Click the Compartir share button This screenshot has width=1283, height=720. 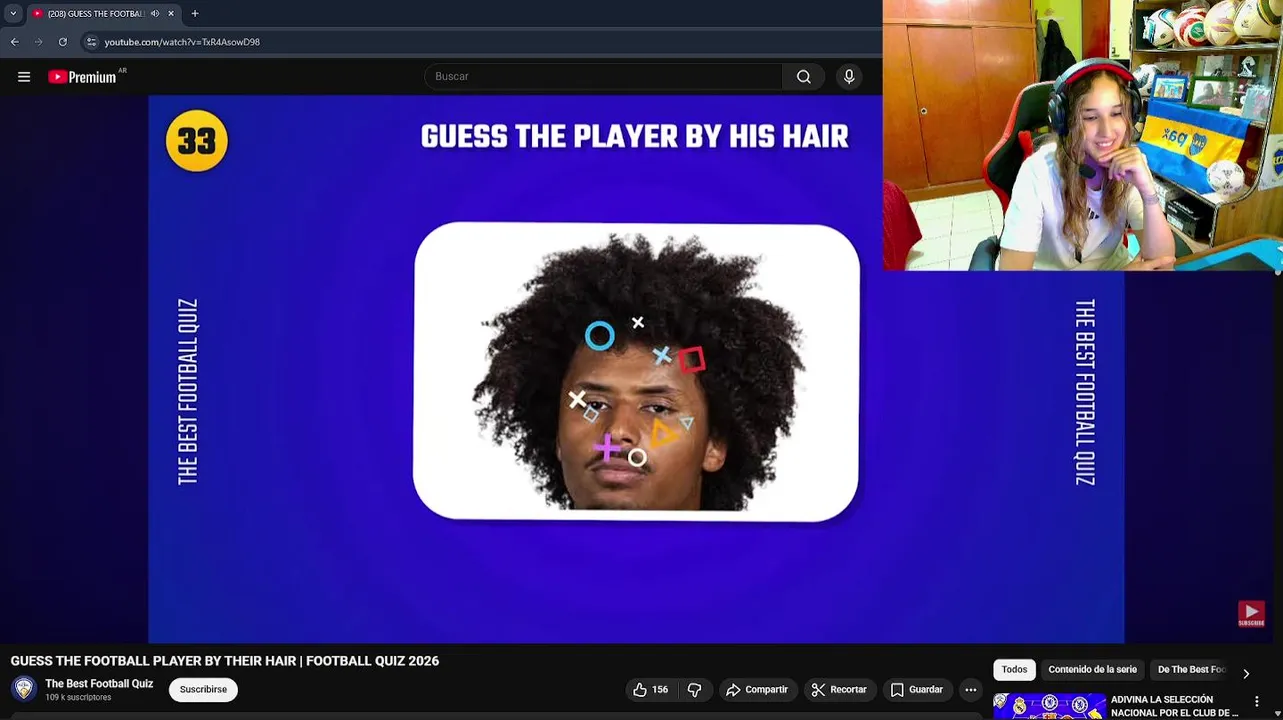(757, 690)
